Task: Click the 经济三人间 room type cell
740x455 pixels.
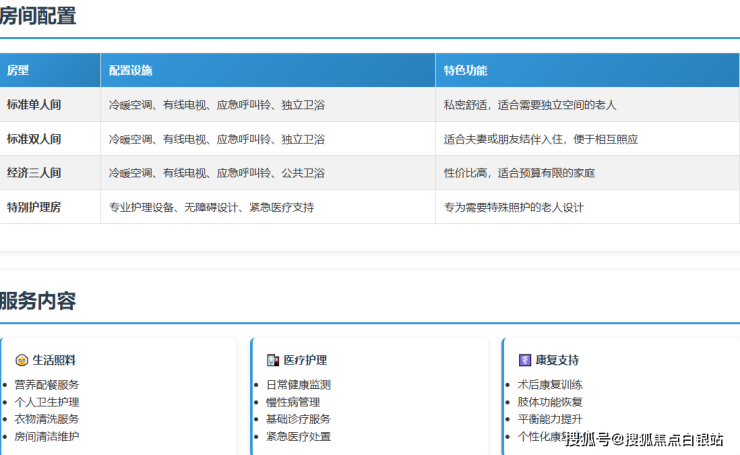Action: coord(34,173)
